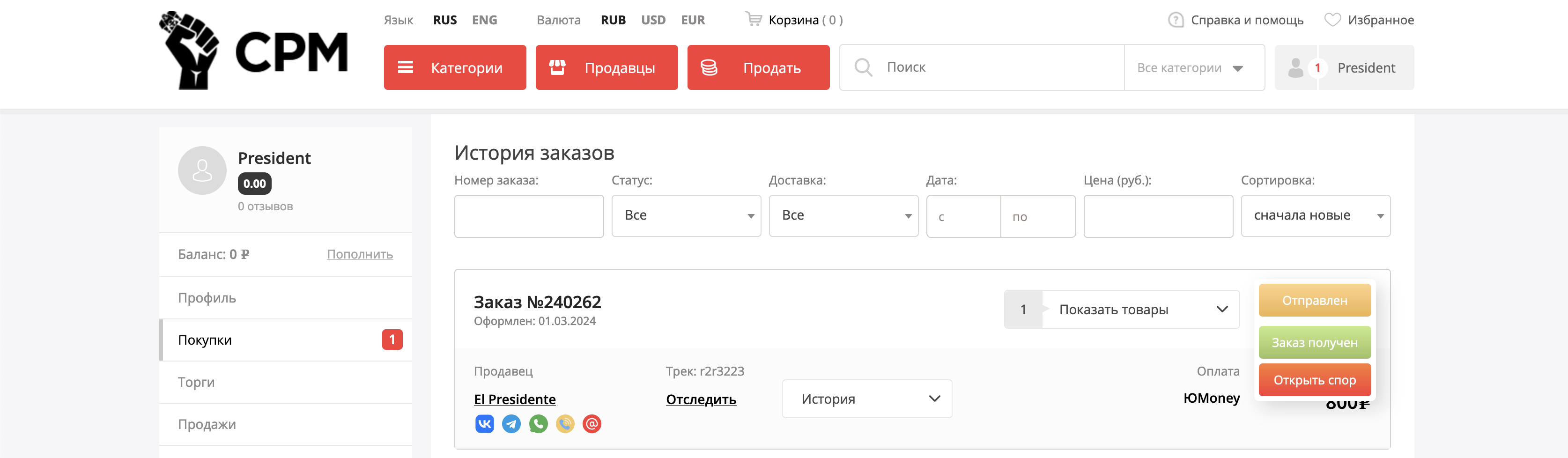Viewport: 1568px width, 458px height.
Task: Open the Продавцы page
Action: coord(606,67)
